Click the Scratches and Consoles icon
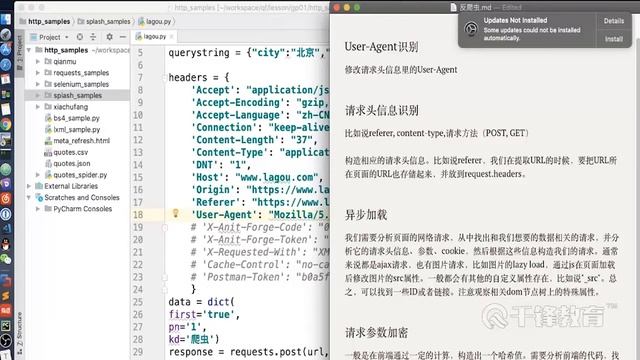The width and height of the screenshot is (640, 360). click(39, 198)
